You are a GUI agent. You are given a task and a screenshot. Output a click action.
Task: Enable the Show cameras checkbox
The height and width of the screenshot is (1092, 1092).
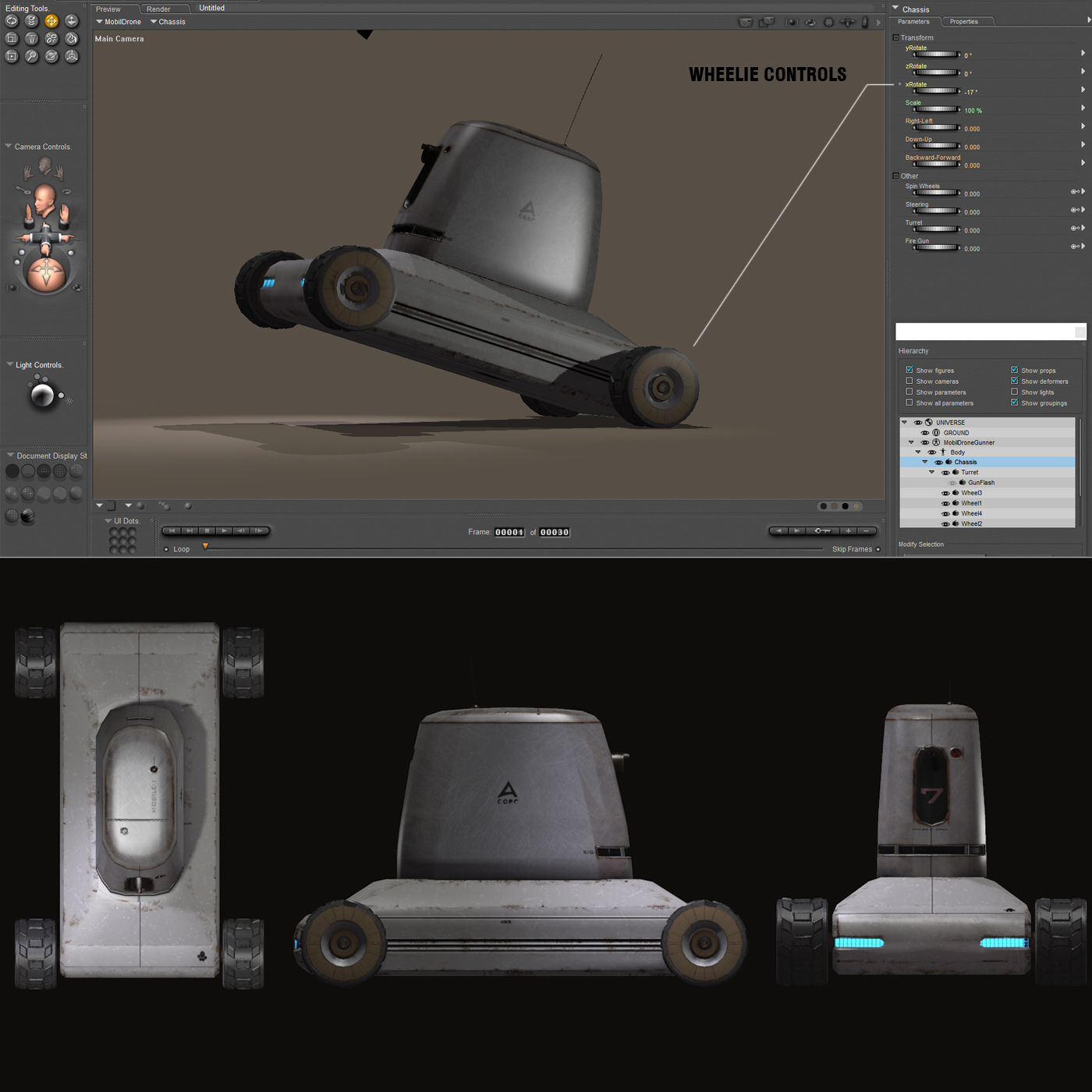(909, 381)
